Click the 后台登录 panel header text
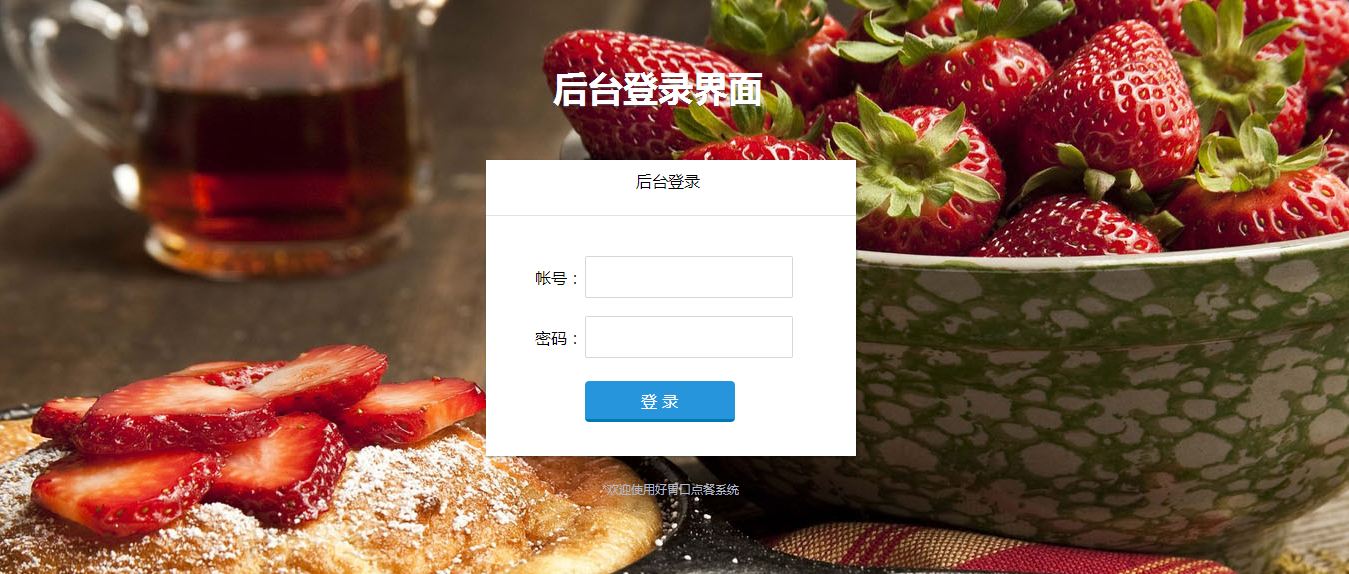The image size is (1349, 574). pos(668,182)
